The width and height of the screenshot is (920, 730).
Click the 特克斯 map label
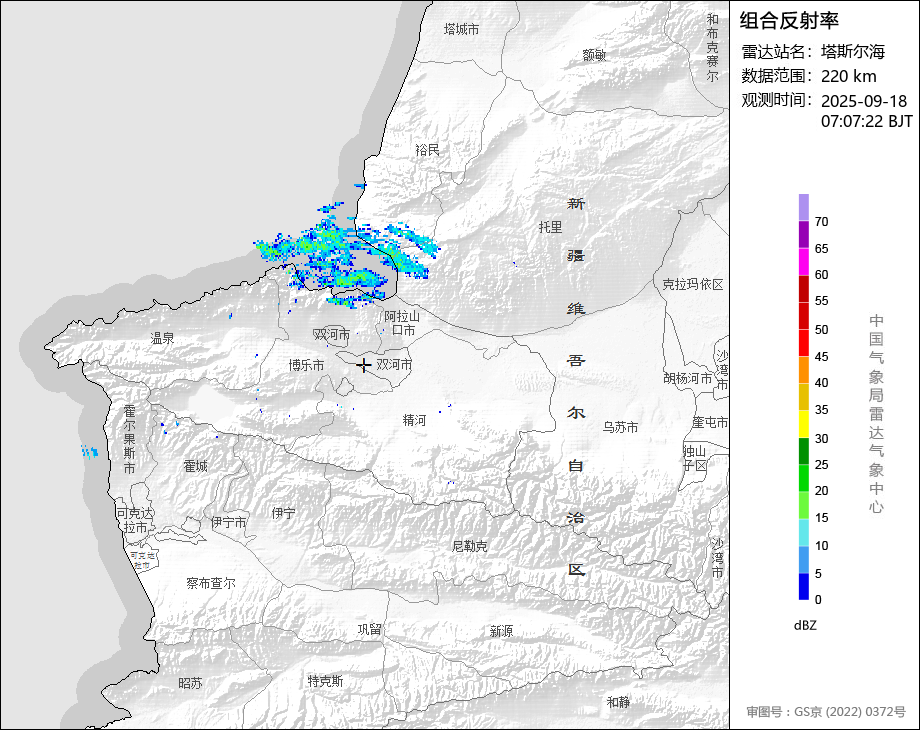[326, 681]
